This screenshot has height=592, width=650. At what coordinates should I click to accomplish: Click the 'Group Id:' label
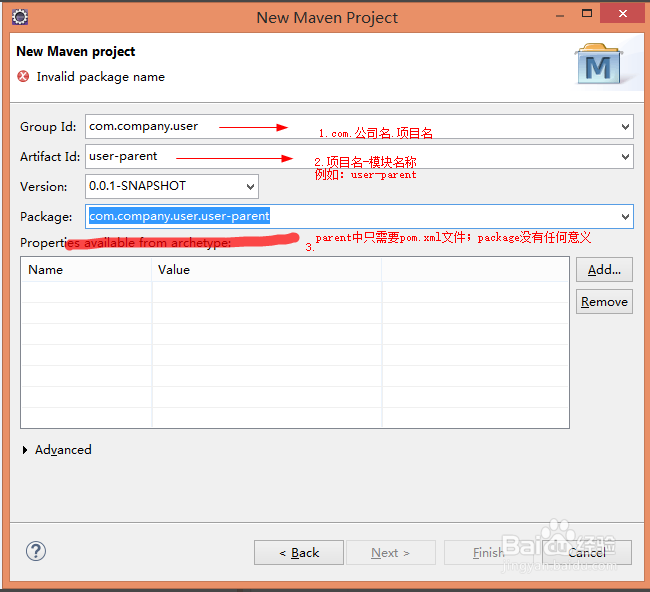point(48,127)
